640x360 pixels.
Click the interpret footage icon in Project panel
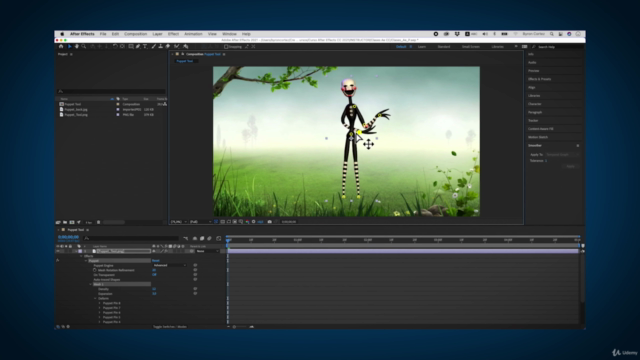(x=58, y=222)
